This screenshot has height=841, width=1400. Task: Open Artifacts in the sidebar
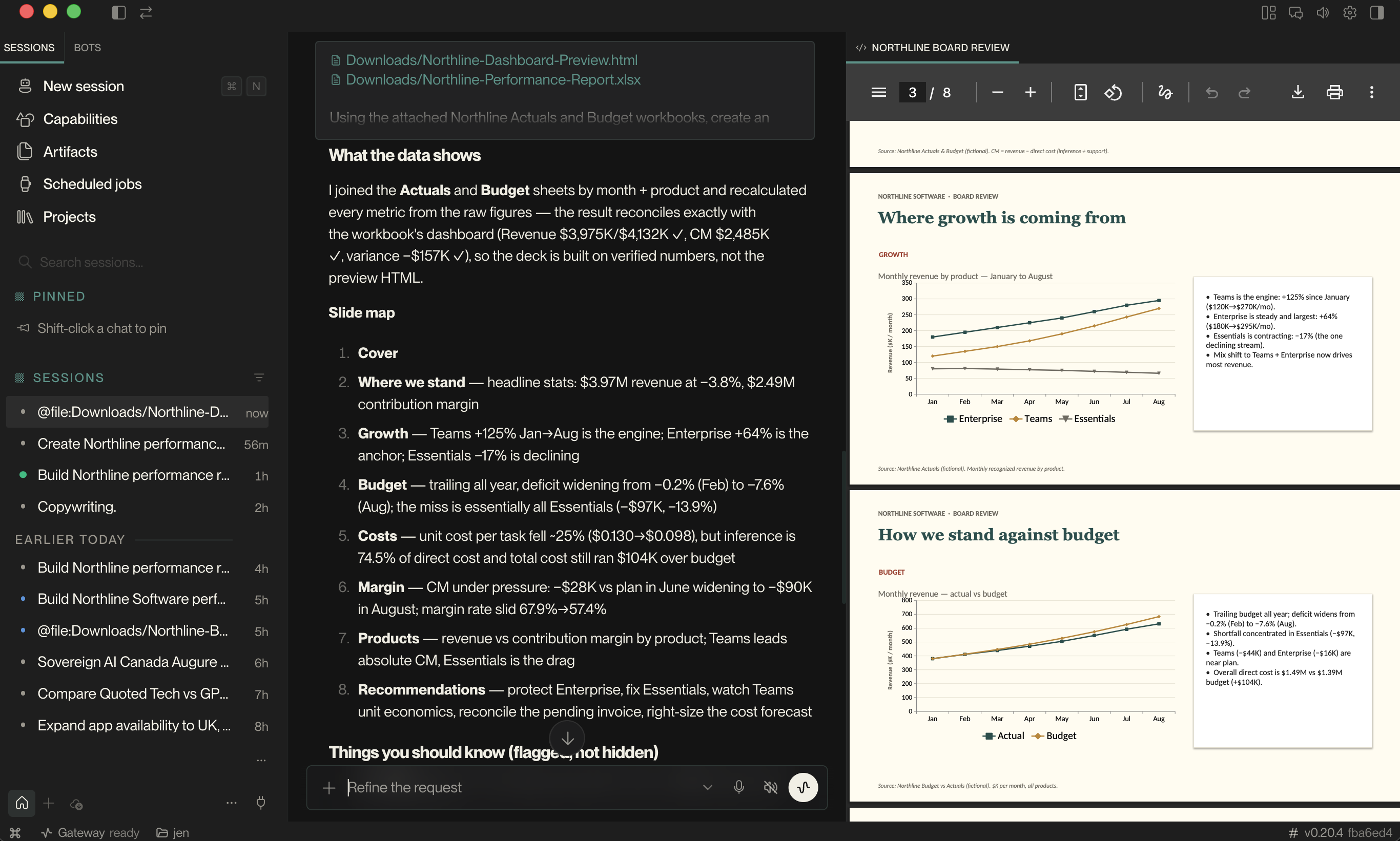pyautogui.click(x=70, y=152)
